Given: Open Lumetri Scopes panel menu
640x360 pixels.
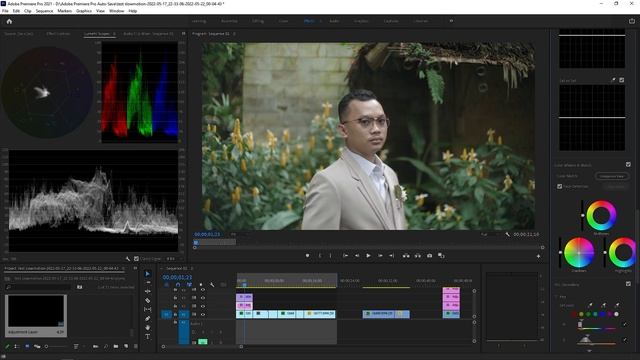Looking at the screenshot, I should 114,34.
